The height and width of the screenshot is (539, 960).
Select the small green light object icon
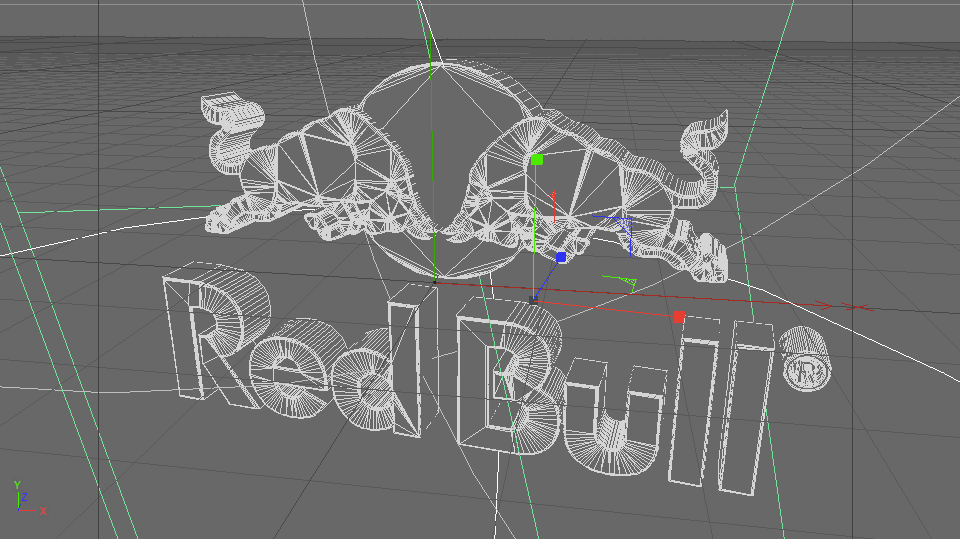pyautogui.click(x=620, y=282)
